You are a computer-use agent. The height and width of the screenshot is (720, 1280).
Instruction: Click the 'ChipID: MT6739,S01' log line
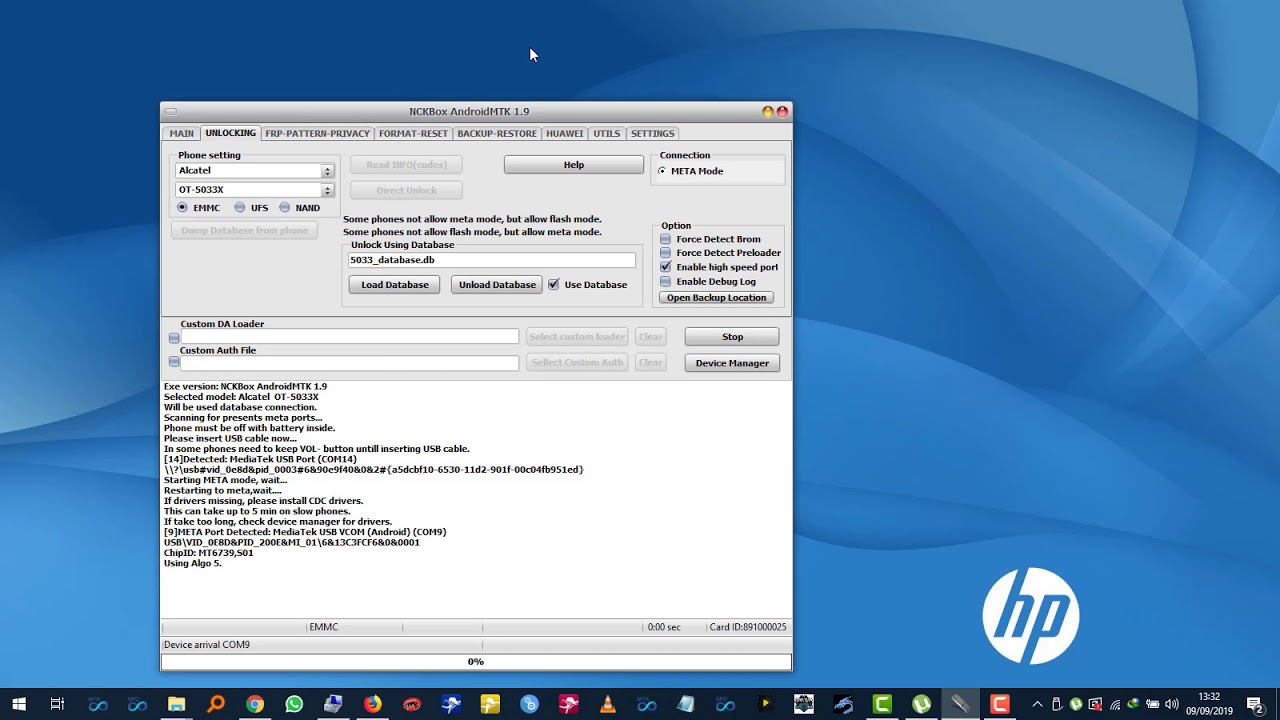(x=209, y=553)
